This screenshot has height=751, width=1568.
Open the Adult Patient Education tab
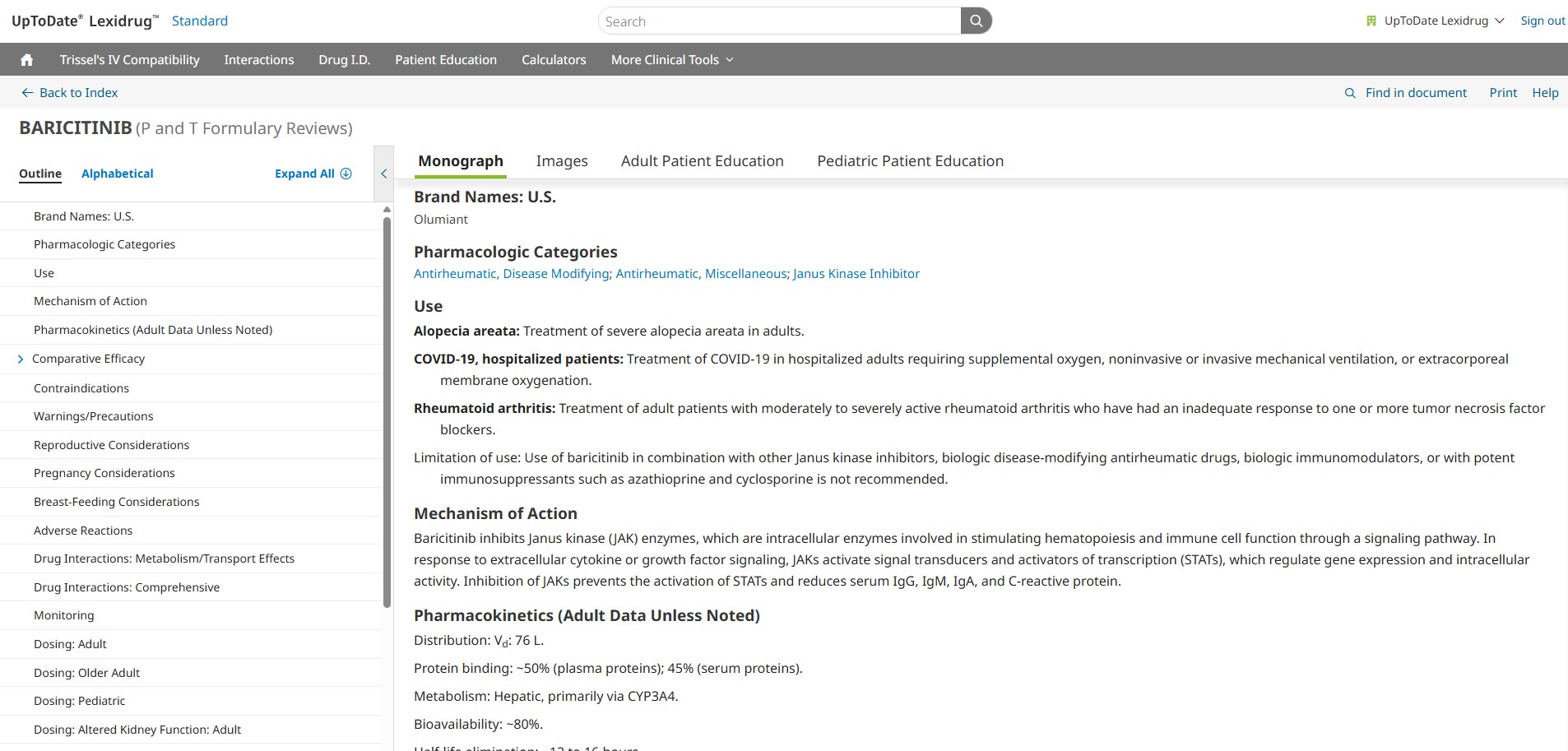click(702, 161)
